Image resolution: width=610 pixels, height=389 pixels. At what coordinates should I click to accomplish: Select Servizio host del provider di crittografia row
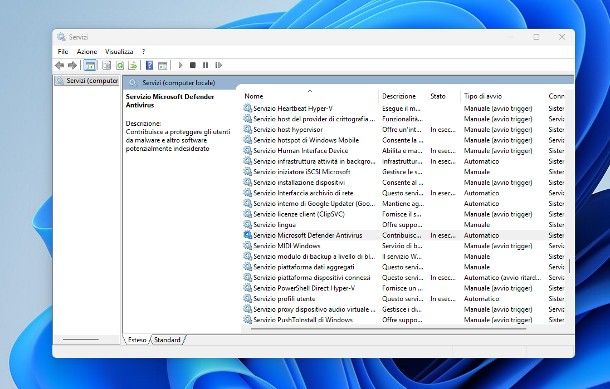[403, 119]
